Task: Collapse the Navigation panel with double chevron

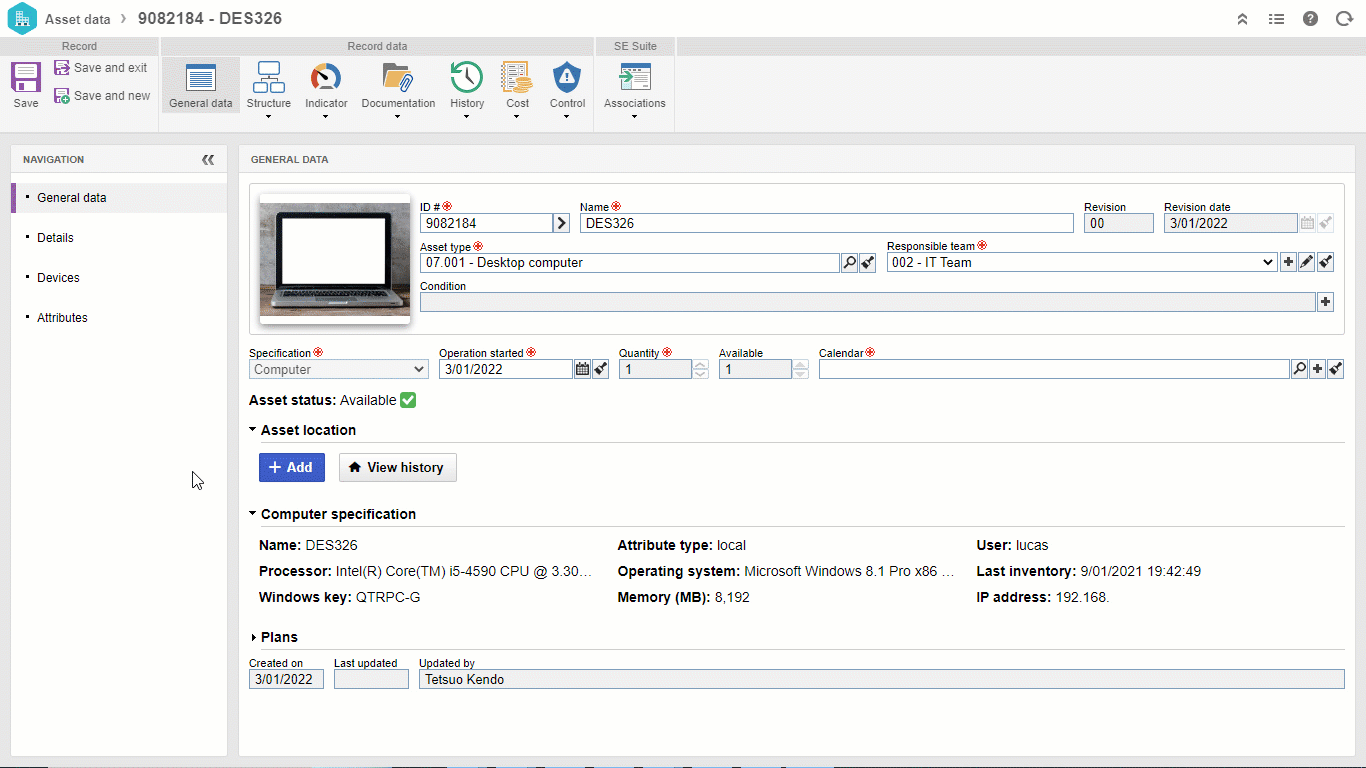Action: click(x=208, y=160)
